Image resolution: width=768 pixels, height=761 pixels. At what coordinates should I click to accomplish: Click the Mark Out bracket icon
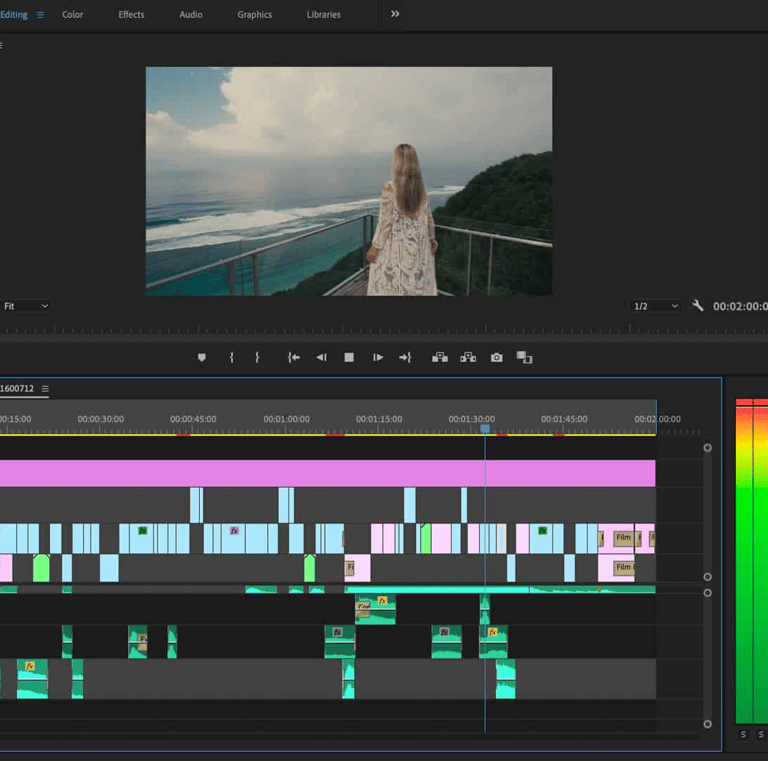[x=257, y=357]
